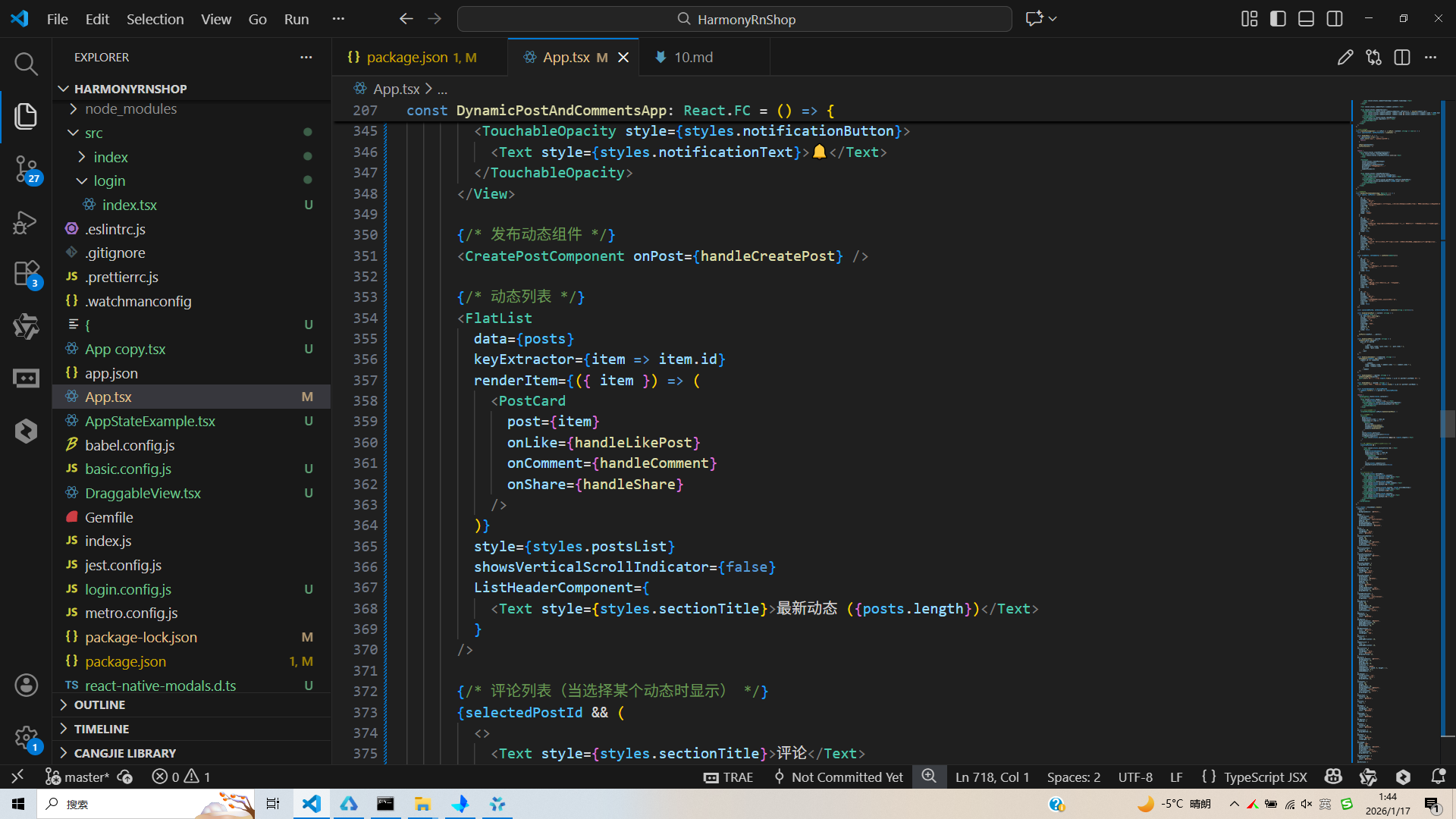The width and height of the screenshot is (1456, 819).
Task: Change TypeScript JSX language mode
Action: 1265,777
